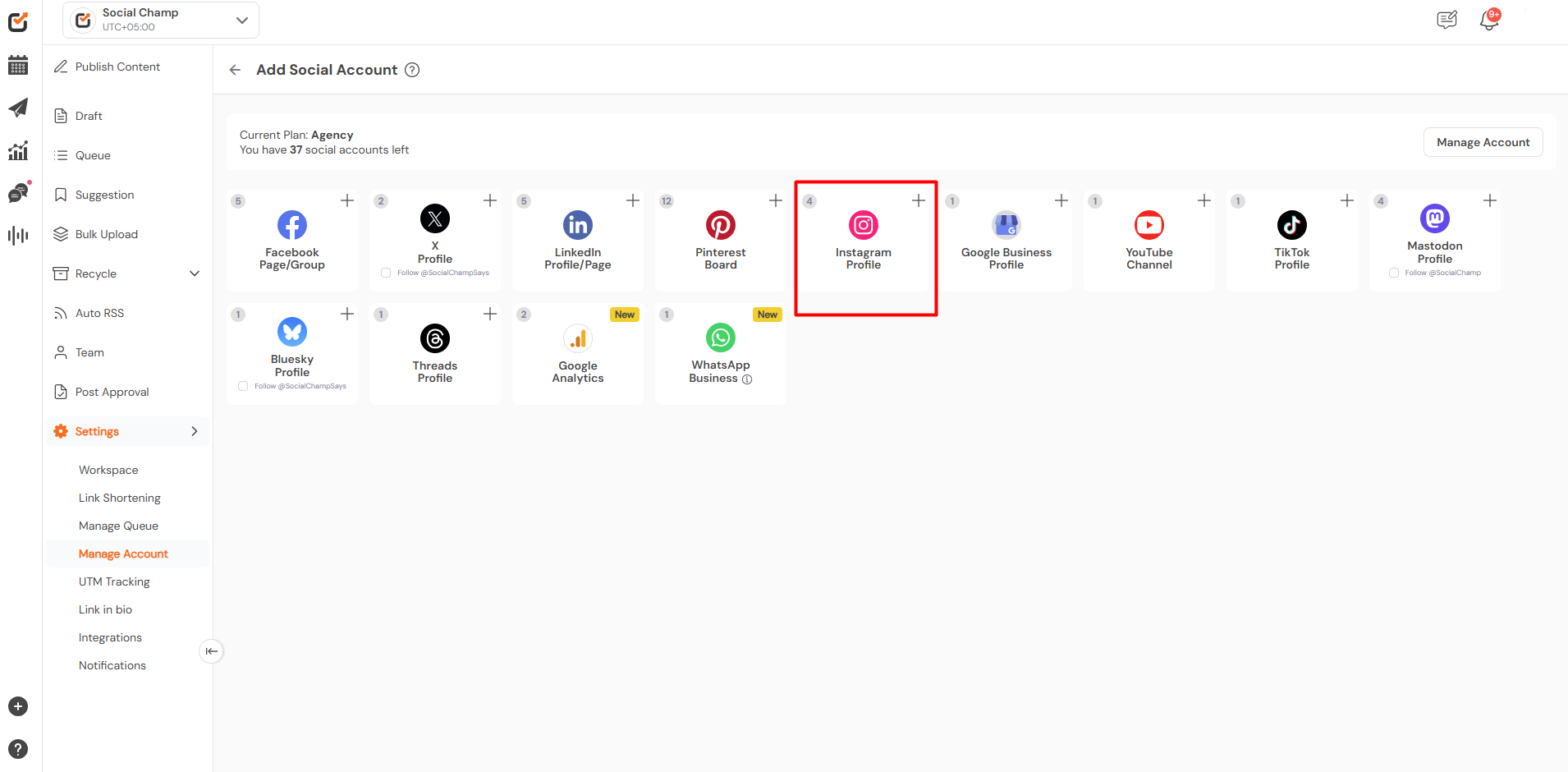
Task: Click help icon beside Add Social Account
Action: tap(413, 70)
